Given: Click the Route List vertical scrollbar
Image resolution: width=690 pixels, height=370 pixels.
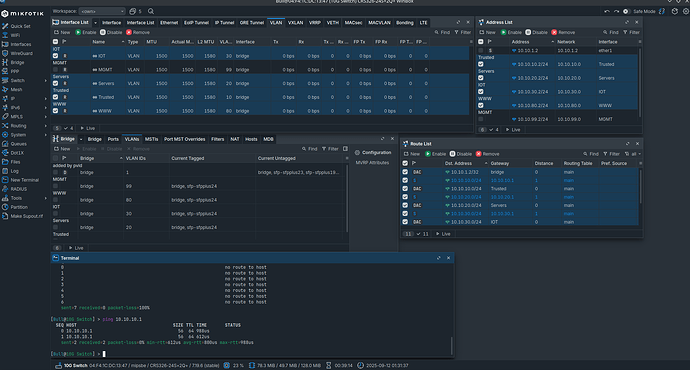Looking at the screenshot, I should pos(640,187).
